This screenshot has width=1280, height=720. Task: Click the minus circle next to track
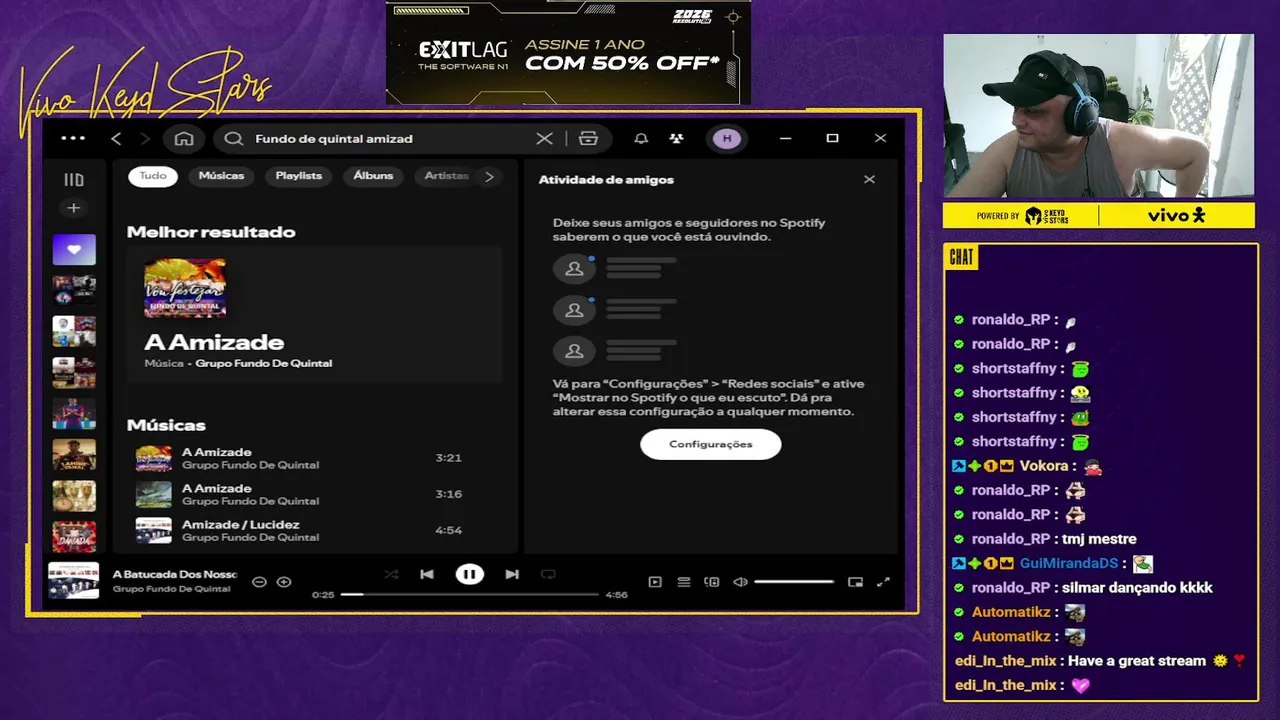(x=259, y=582)
